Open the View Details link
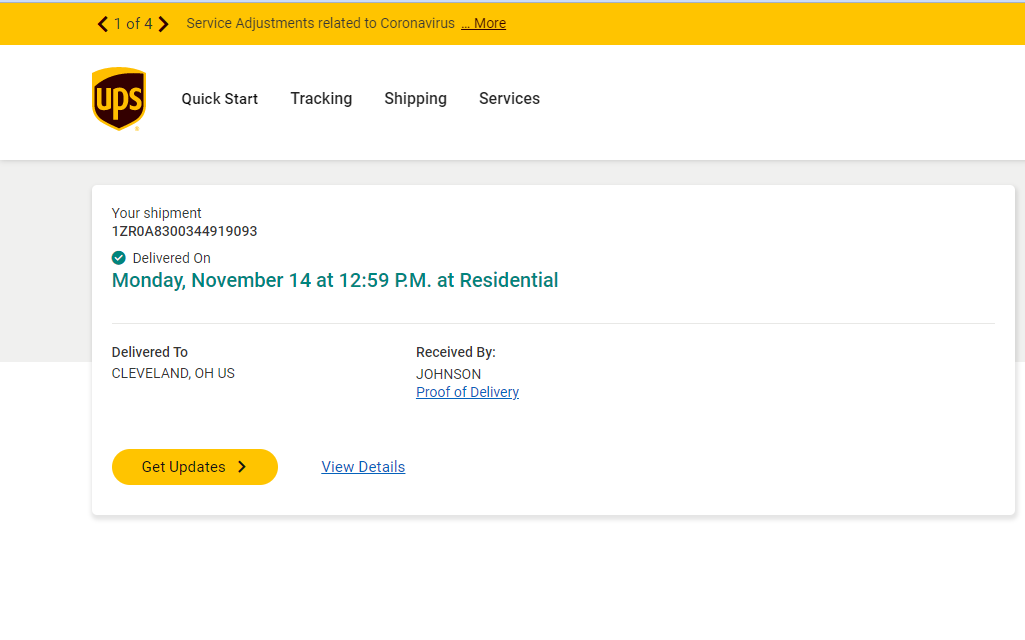 click(x=363, y=467)
